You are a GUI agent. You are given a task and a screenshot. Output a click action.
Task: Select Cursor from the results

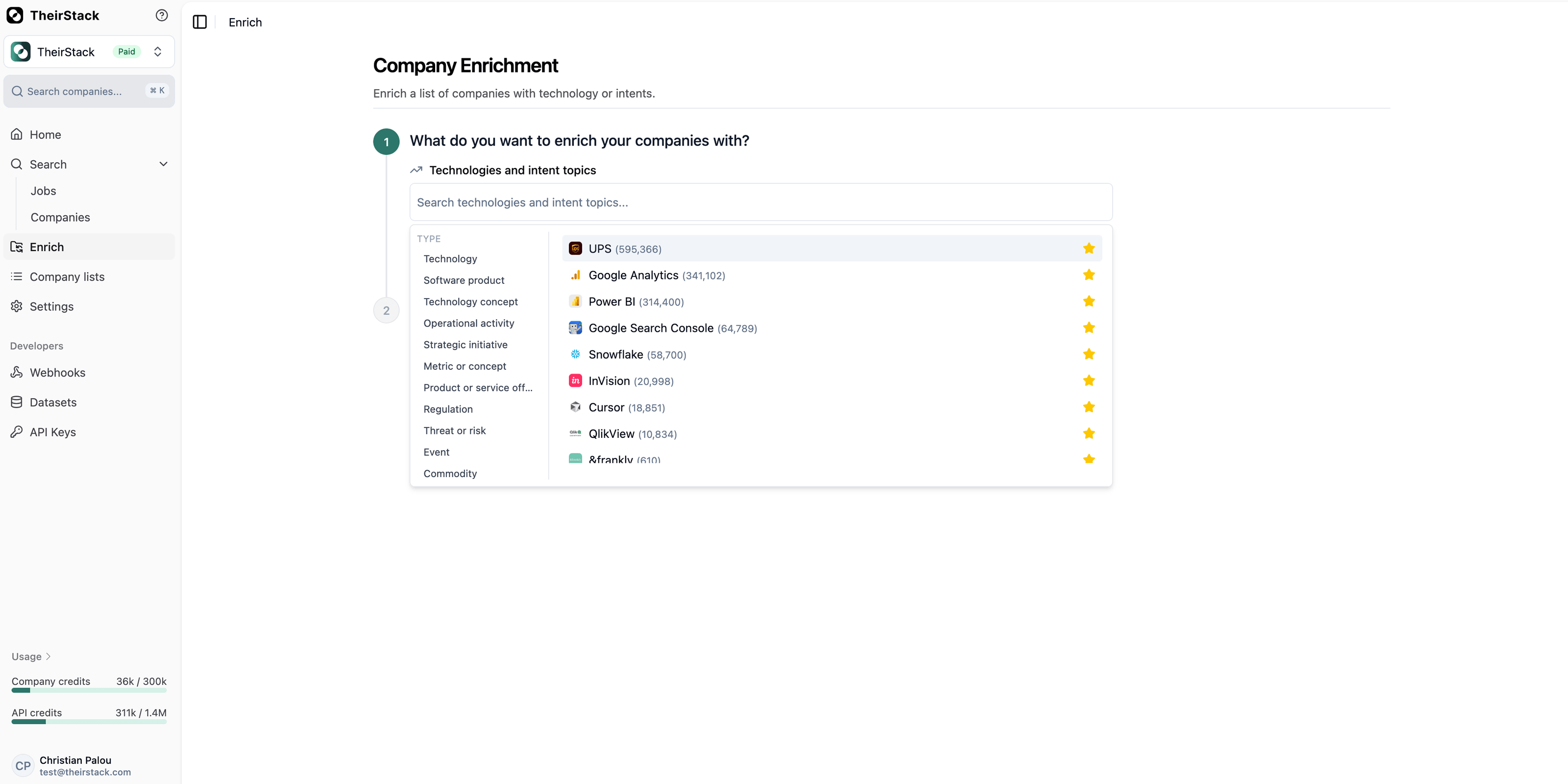coord(832,407)
